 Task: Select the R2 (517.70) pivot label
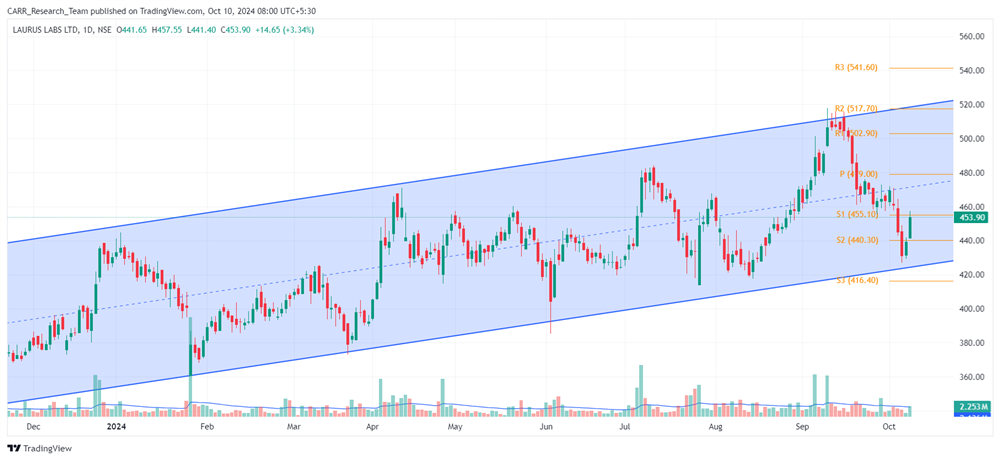[858, 108]
